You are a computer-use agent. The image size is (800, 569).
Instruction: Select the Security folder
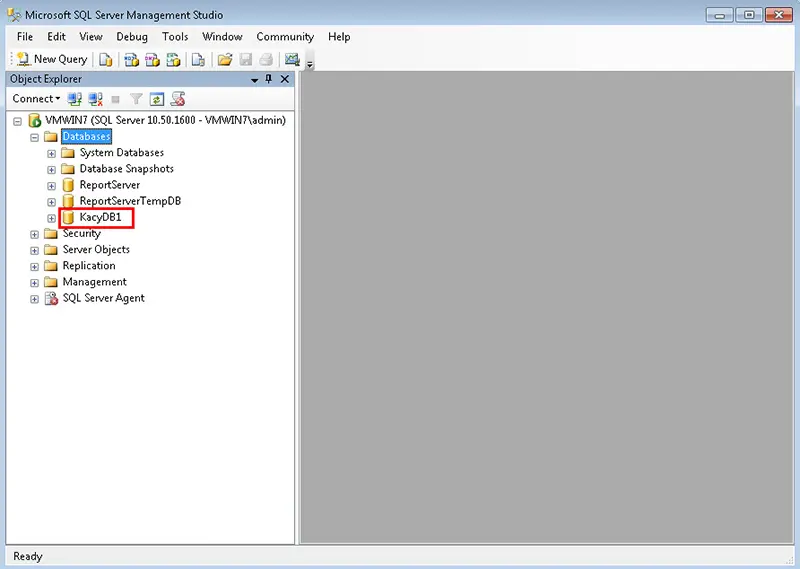(82, 233)
